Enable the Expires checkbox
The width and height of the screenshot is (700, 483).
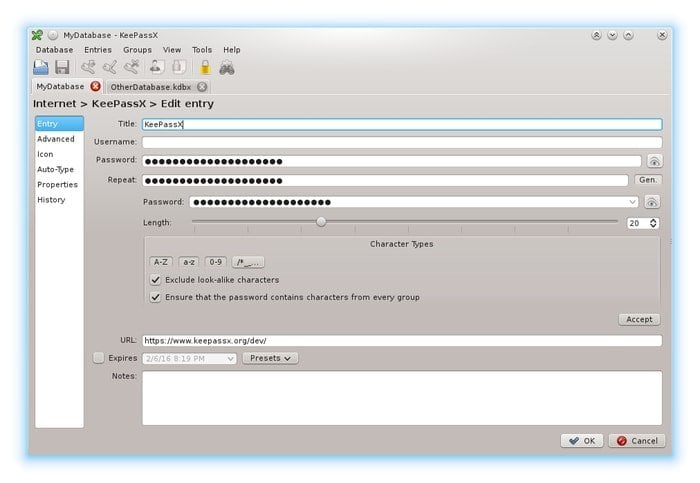pos(99,358)
